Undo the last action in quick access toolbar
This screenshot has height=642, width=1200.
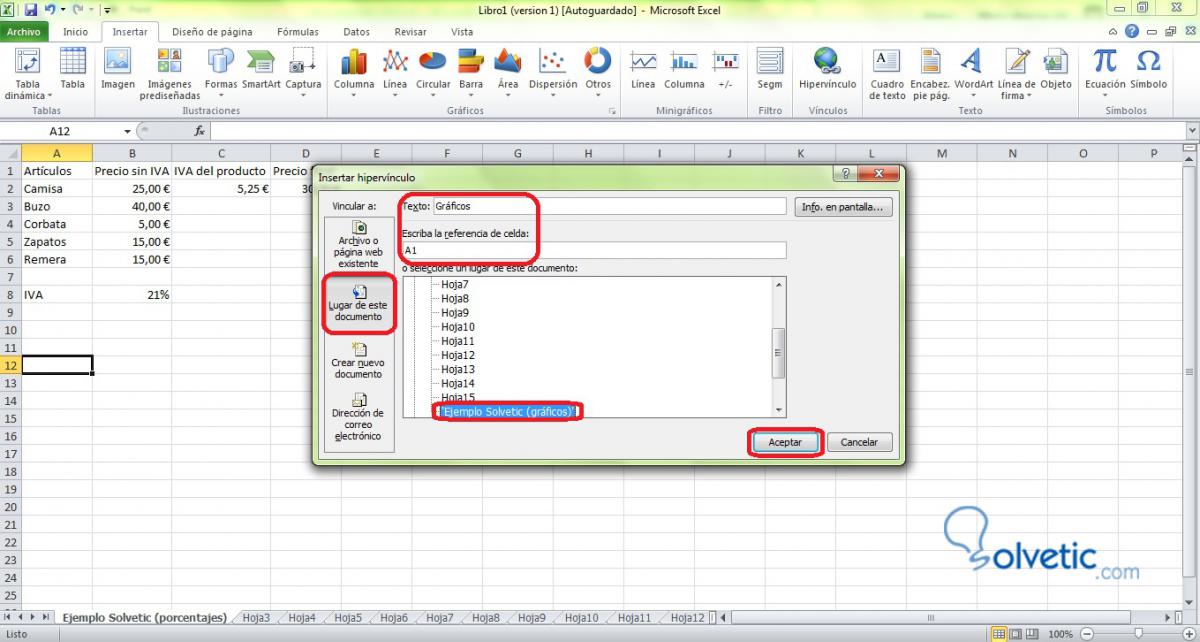[49, 10]
